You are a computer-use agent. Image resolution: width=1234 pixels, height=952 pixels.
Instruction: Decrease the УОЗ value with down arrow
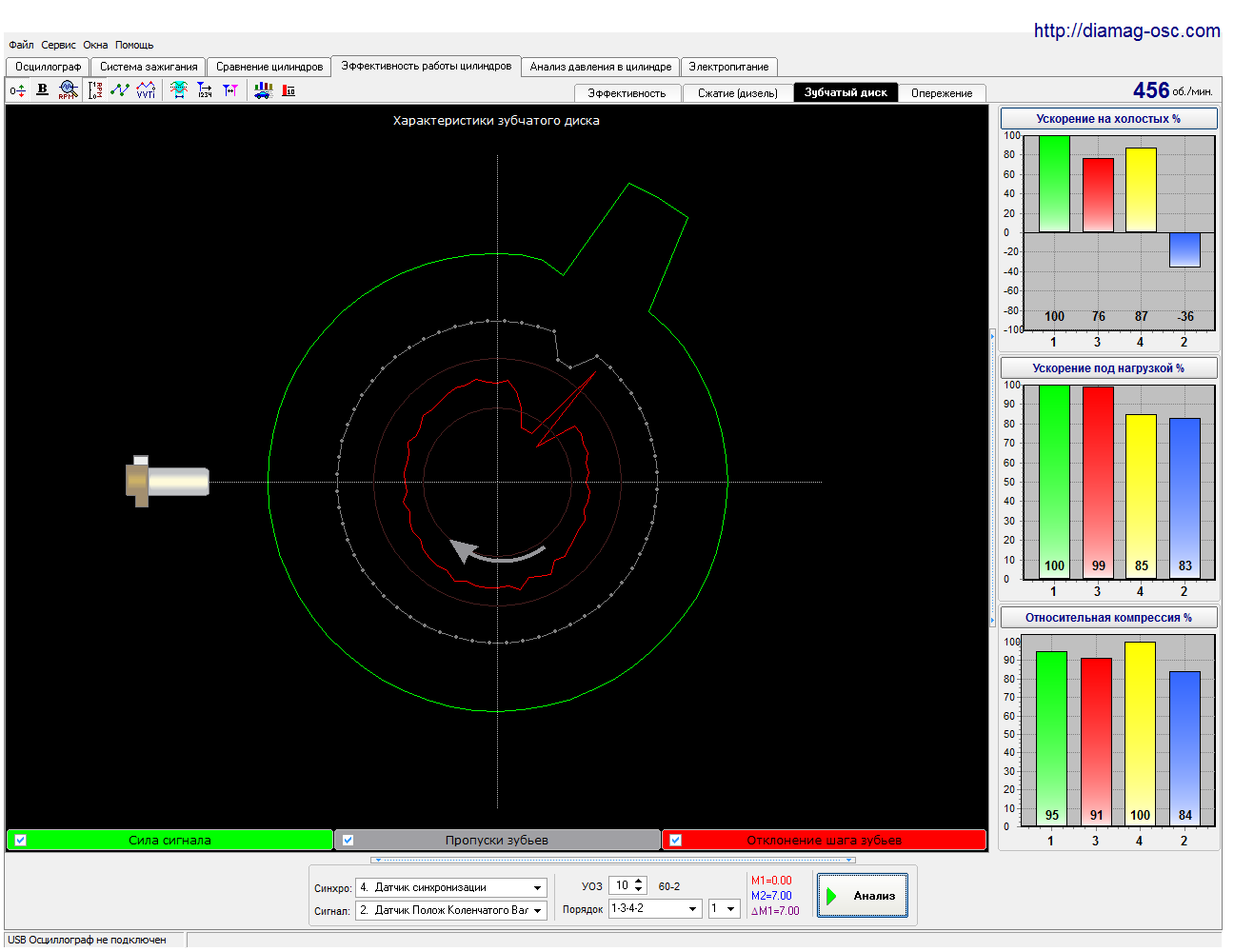639,891
